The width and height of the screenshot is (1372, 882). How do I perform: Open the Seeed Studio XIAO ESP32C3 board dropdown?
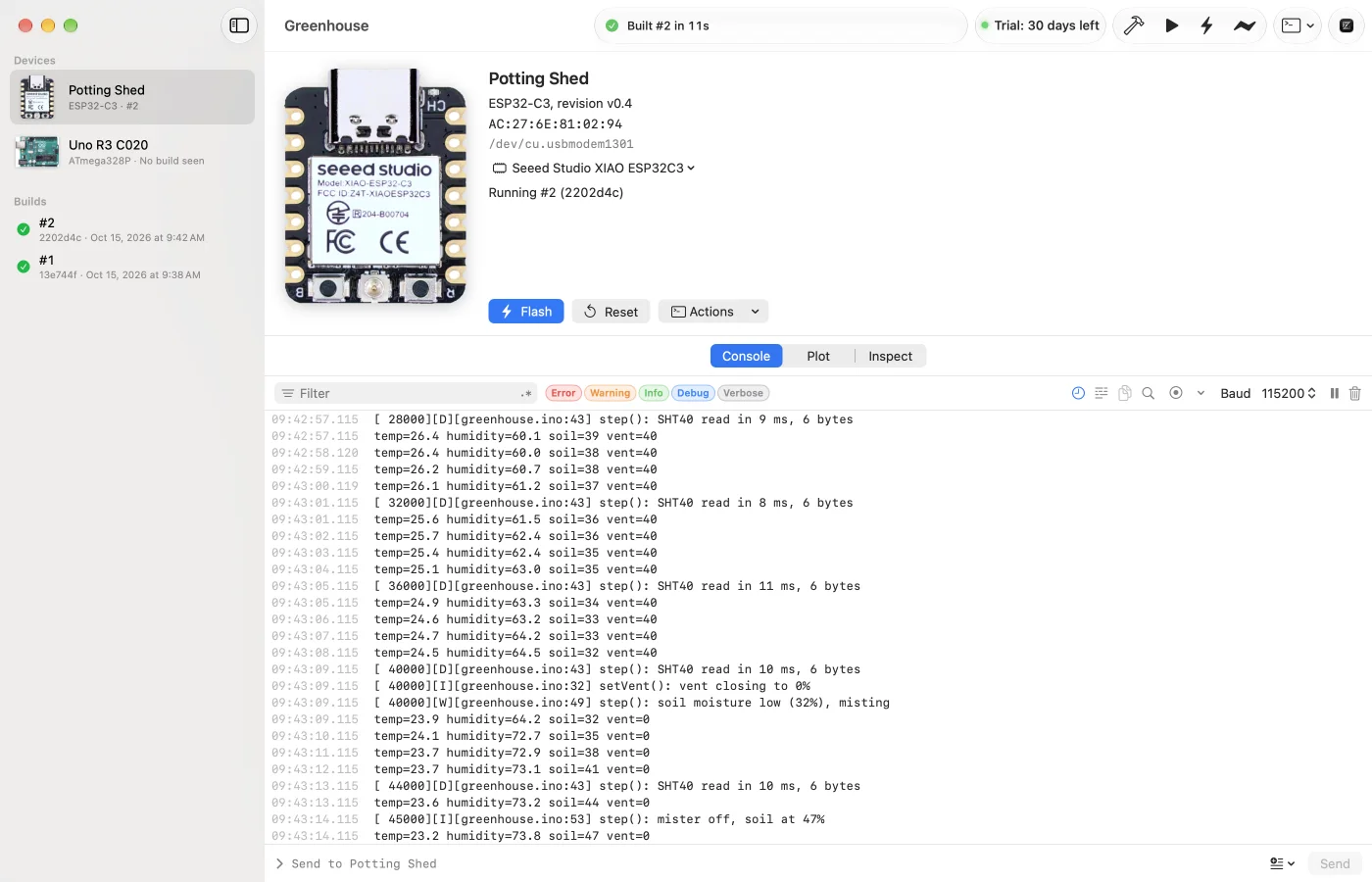(x=594, y=168)
